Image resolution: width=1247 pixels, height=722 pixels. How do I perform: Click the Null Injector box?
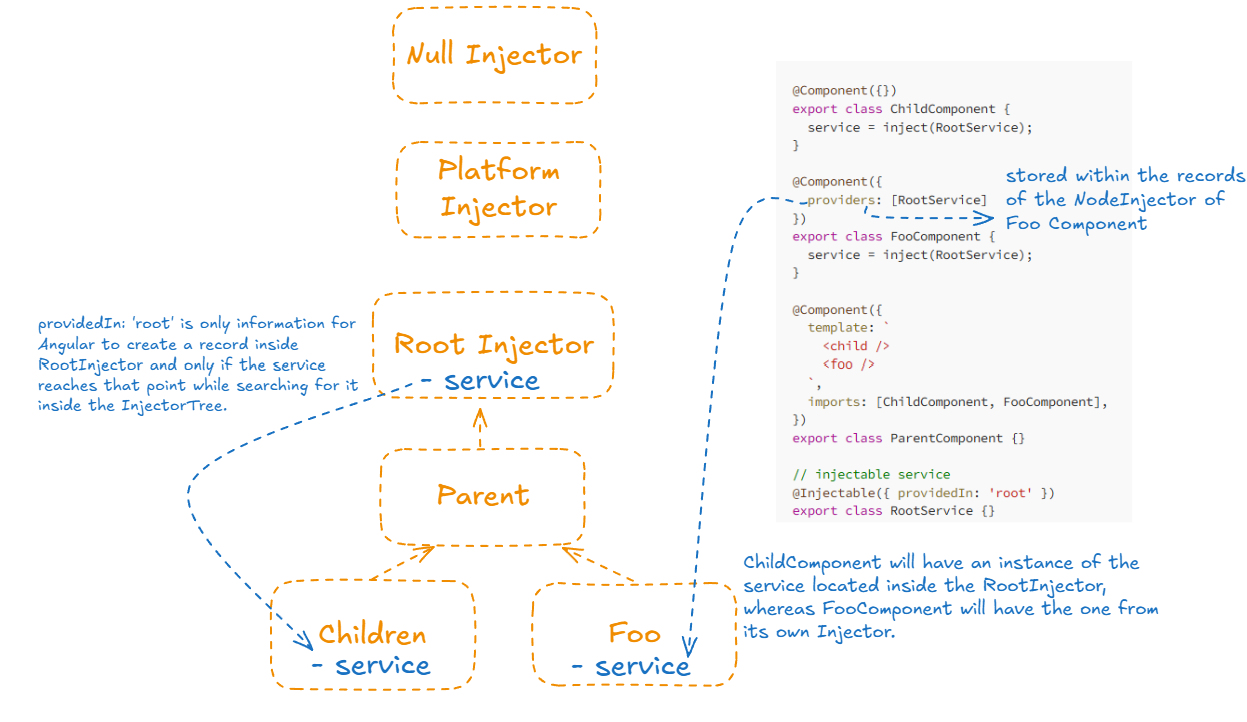coord(494,55)
